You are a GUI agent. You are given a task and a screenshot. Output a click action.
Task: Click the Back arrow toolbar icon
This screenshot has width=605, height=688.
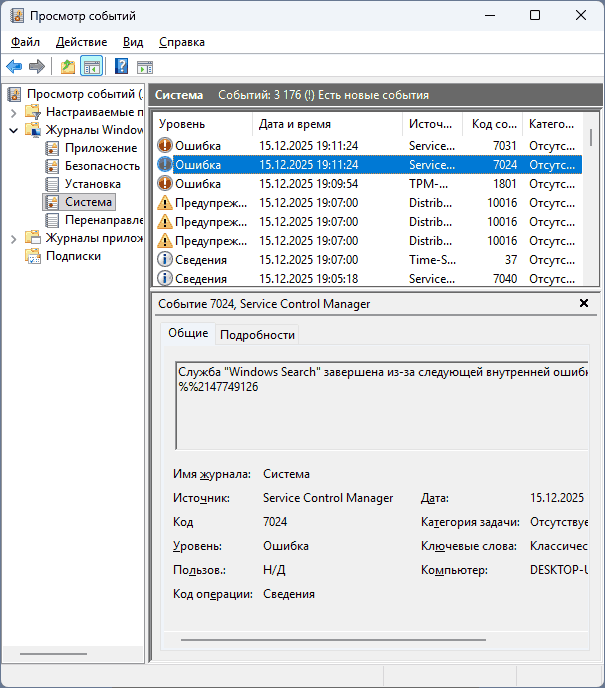[x=14, y=67]
